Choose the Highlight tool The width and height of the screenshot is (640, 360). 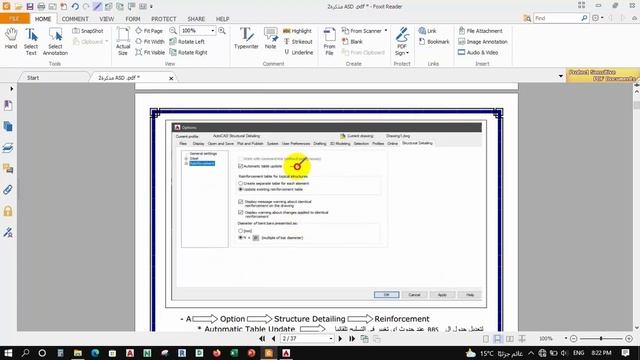tap(297, 31)
